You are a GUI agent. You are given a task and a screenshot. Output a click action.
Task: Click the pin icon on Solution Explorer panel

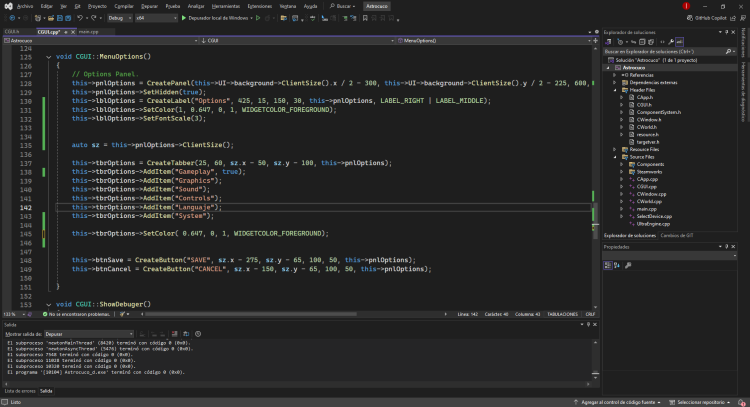(724, 31)
